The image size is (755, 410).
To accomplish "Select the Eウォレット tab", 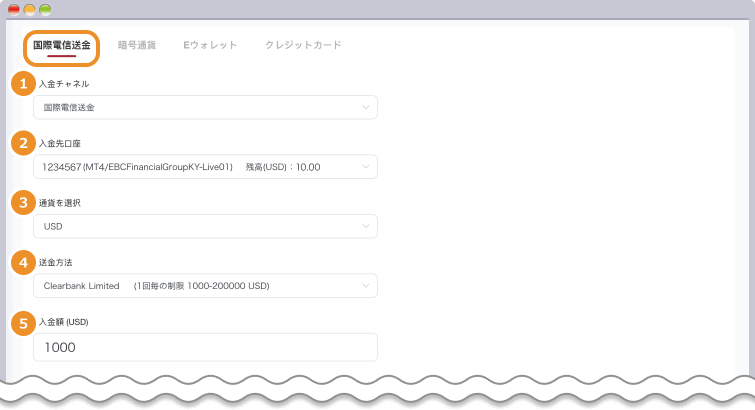I will point(210,45).
